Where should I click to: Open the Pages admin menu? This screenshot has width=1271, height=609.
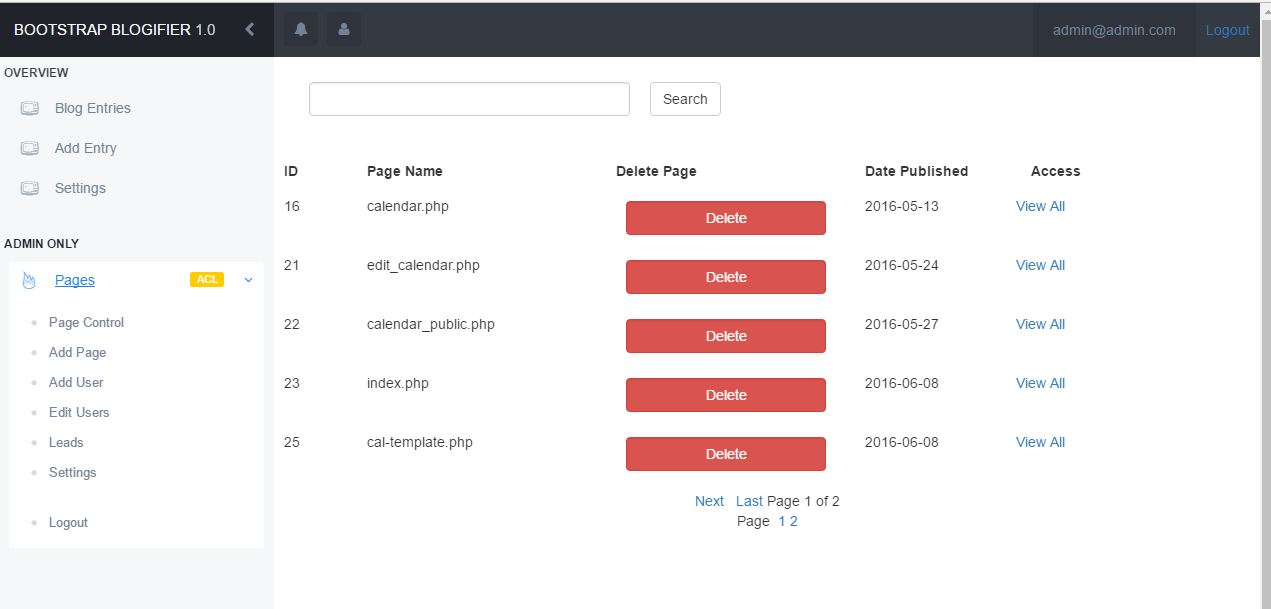[75, 280]
